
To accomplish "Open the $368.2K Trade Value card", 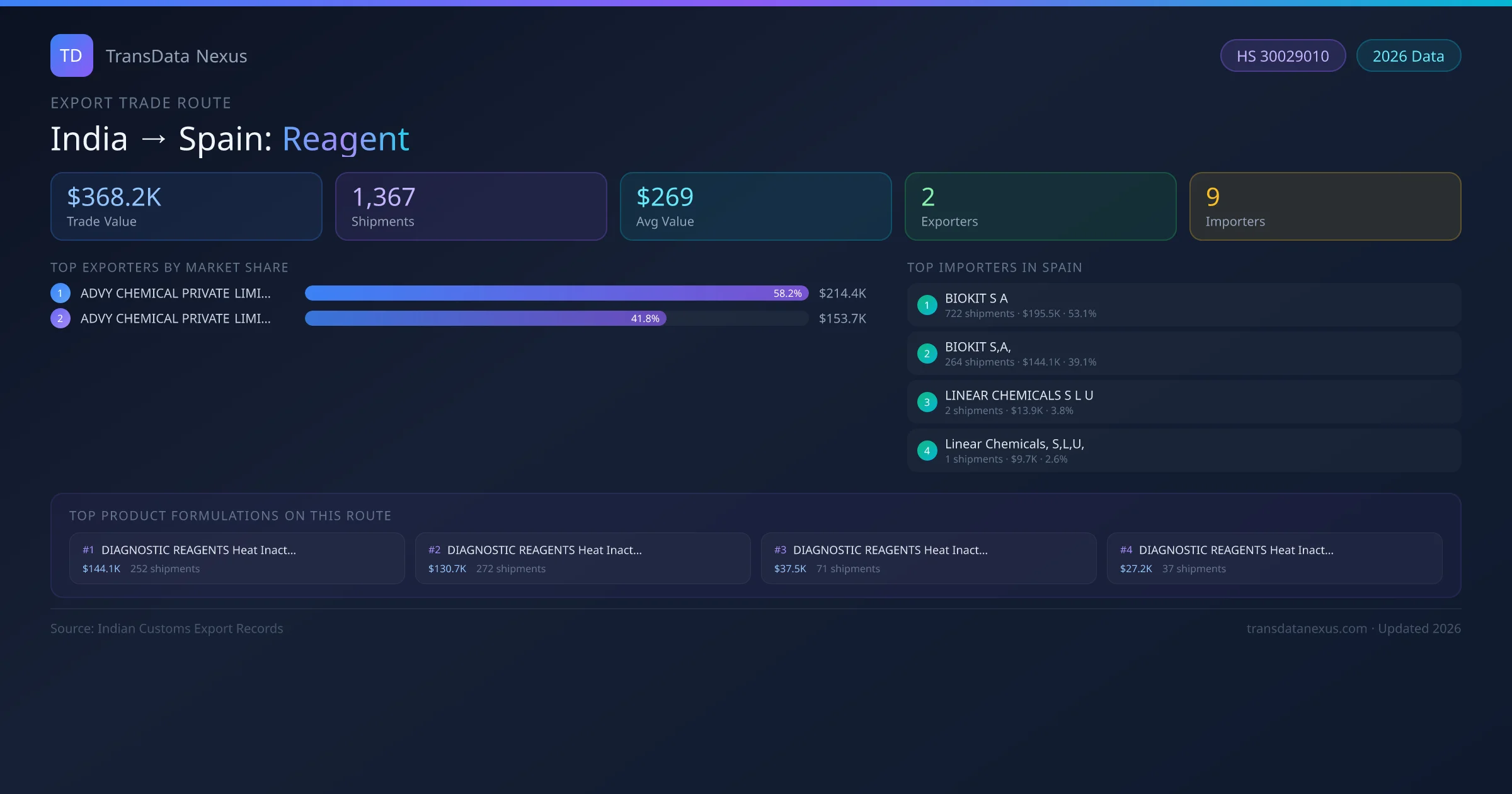I will [x=186, y=207].
